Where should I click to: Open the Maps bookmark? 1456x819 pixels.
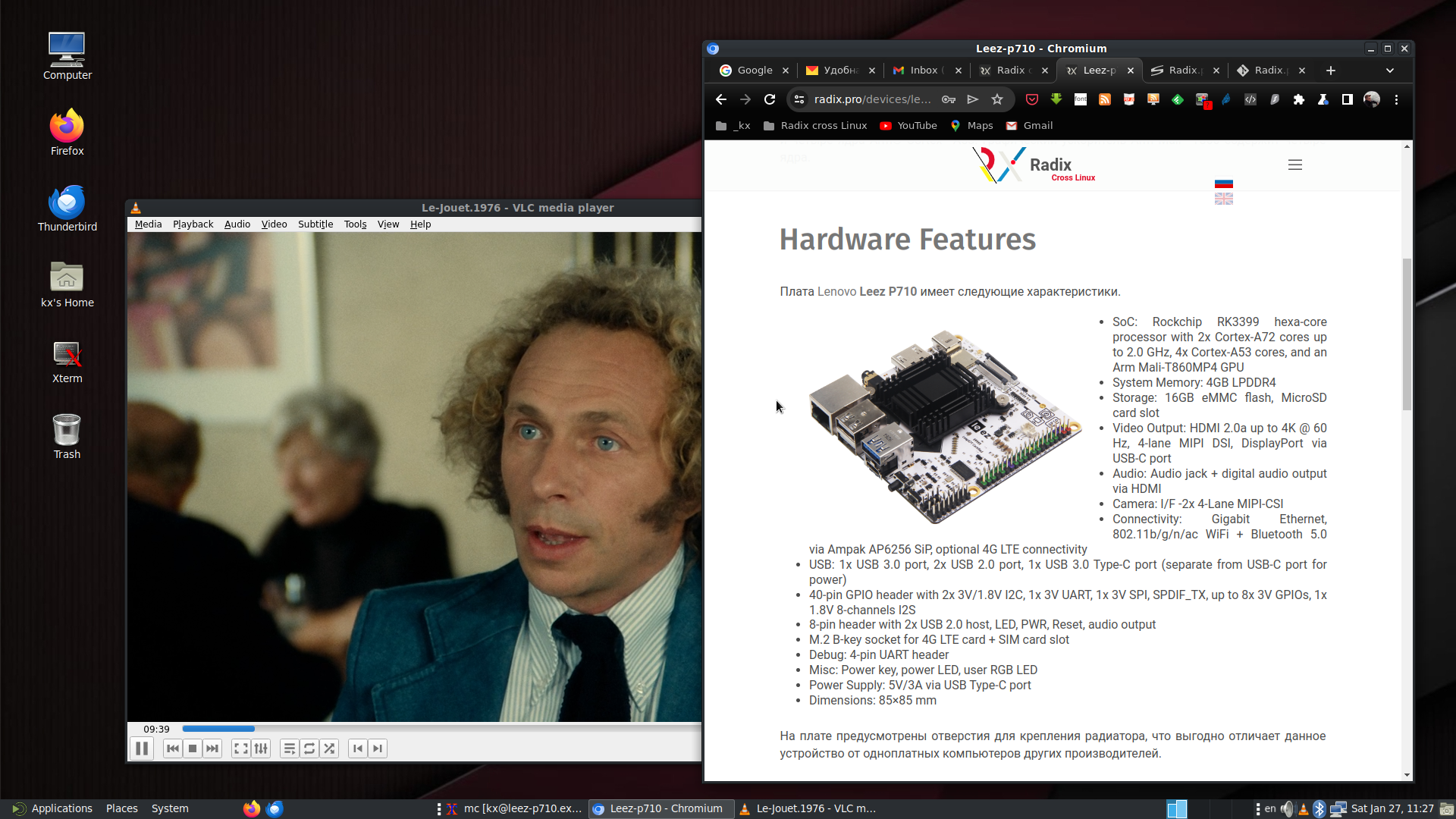(971, 126)
